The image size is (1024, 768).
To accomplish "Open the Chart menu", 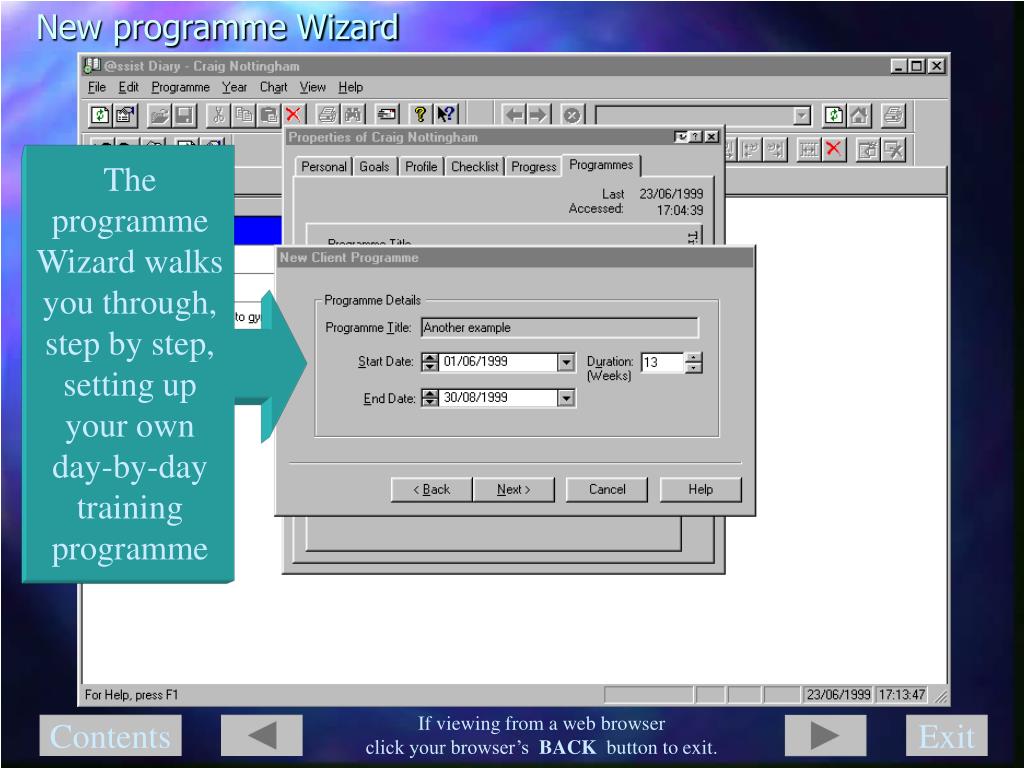I will coord(273,87).
